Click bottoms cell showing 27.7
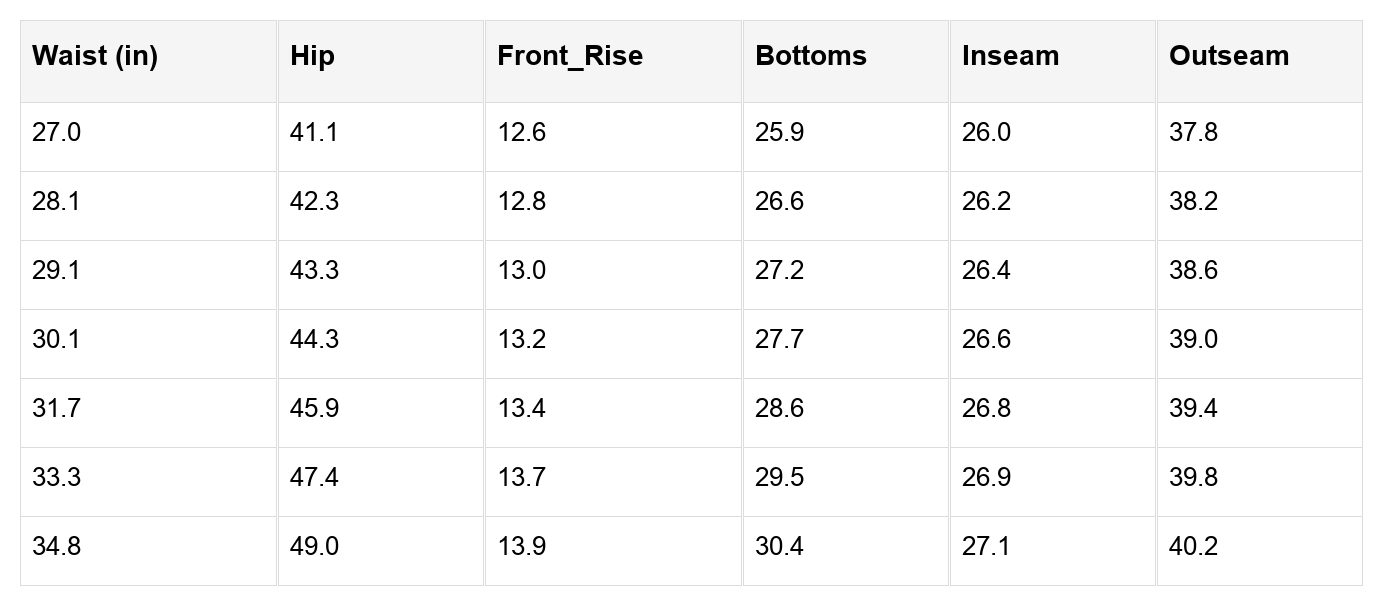This screenshot has width=1382, height=605. [x=846, y=344]
